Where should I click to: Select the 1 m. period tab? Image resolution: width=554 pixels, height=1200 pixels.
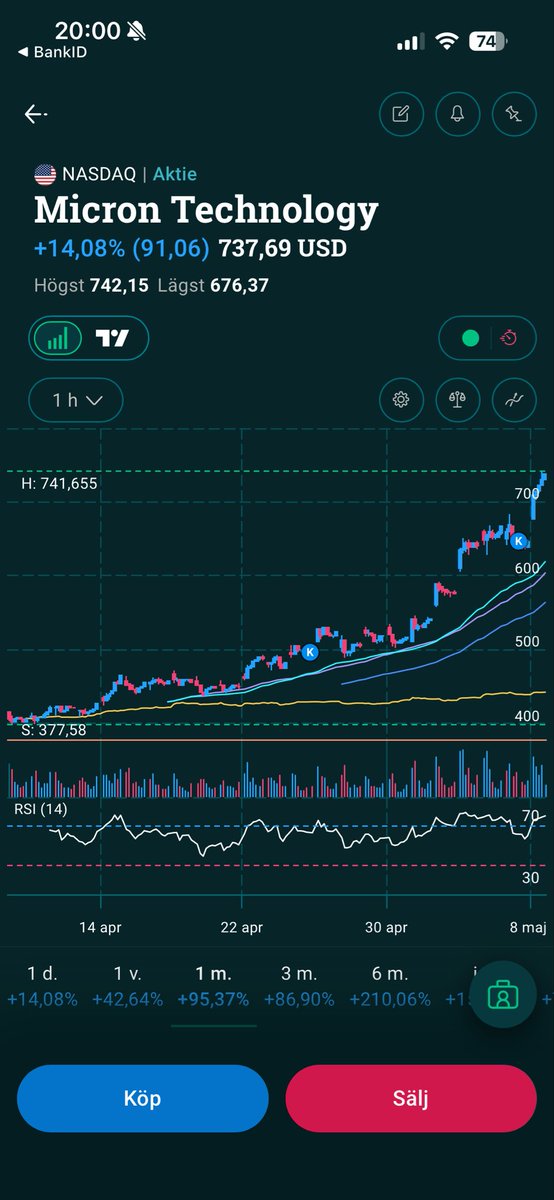213,985
